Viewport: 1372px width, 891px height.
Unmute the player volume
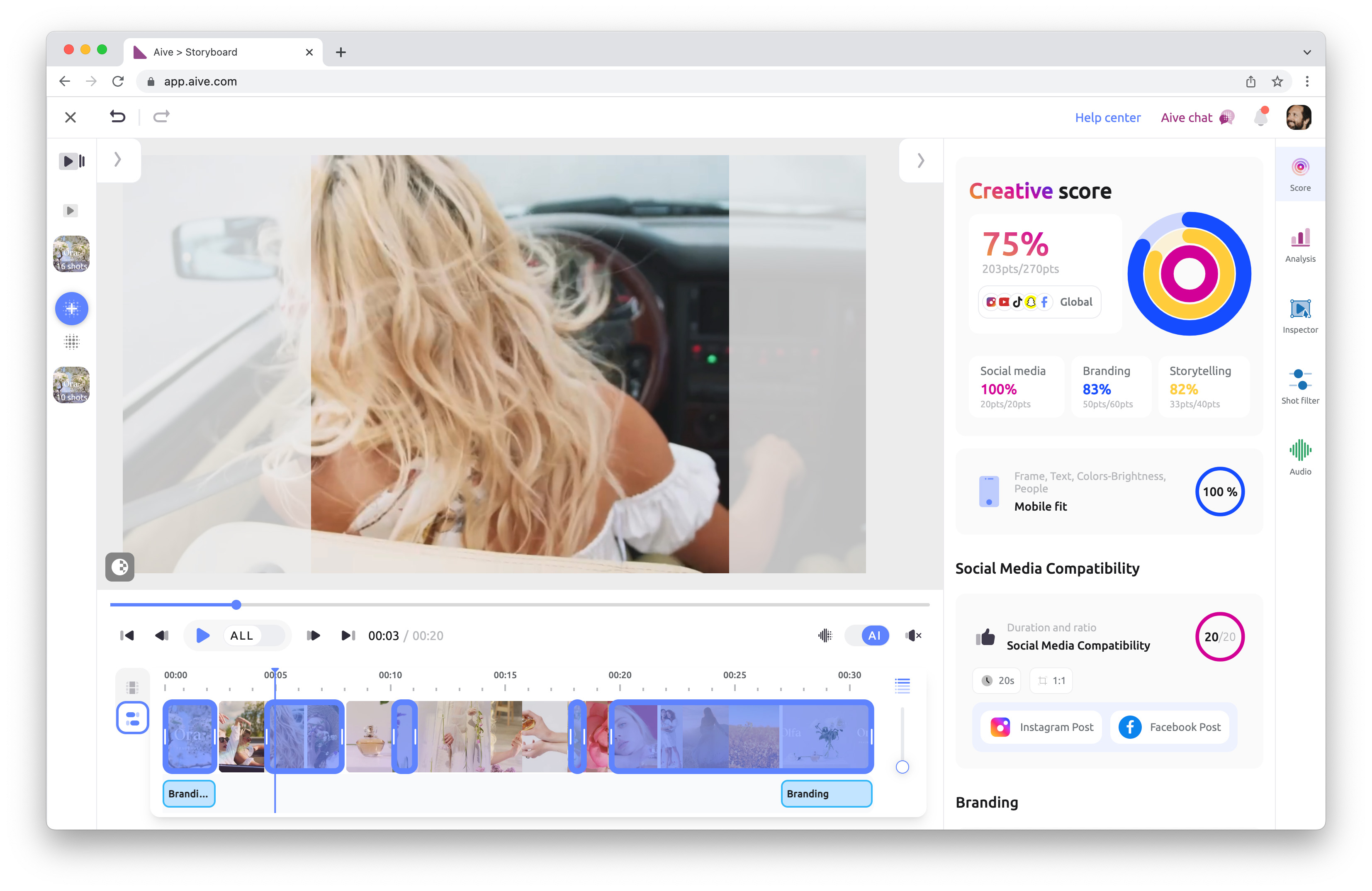(913, 635)
